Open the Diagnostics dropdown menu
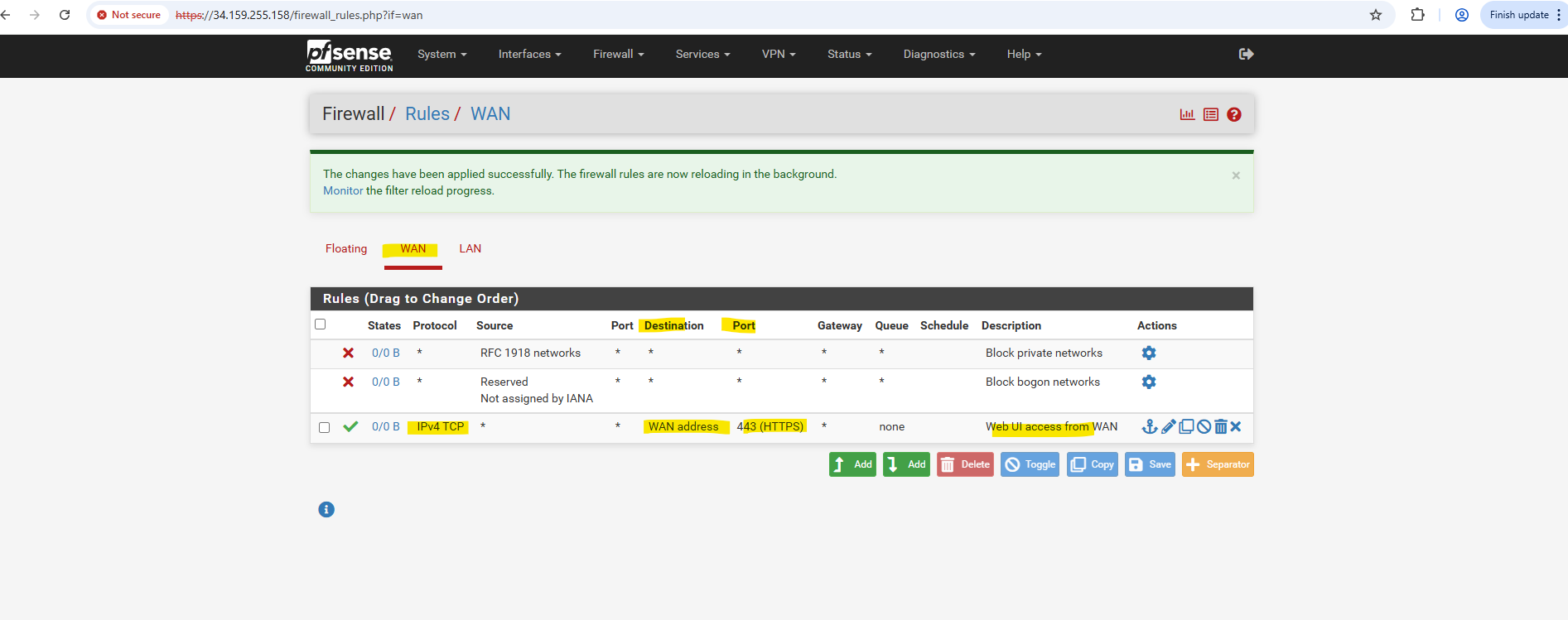The height and width of the screenshot is (620, 1568). point(938,54)
